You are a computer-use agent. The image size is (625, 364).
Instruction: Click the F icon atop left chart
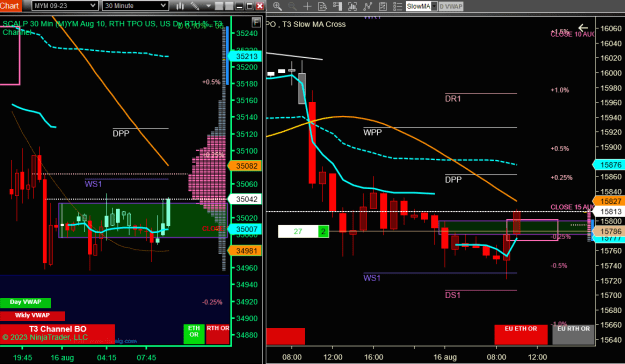(x=256, y=22)
